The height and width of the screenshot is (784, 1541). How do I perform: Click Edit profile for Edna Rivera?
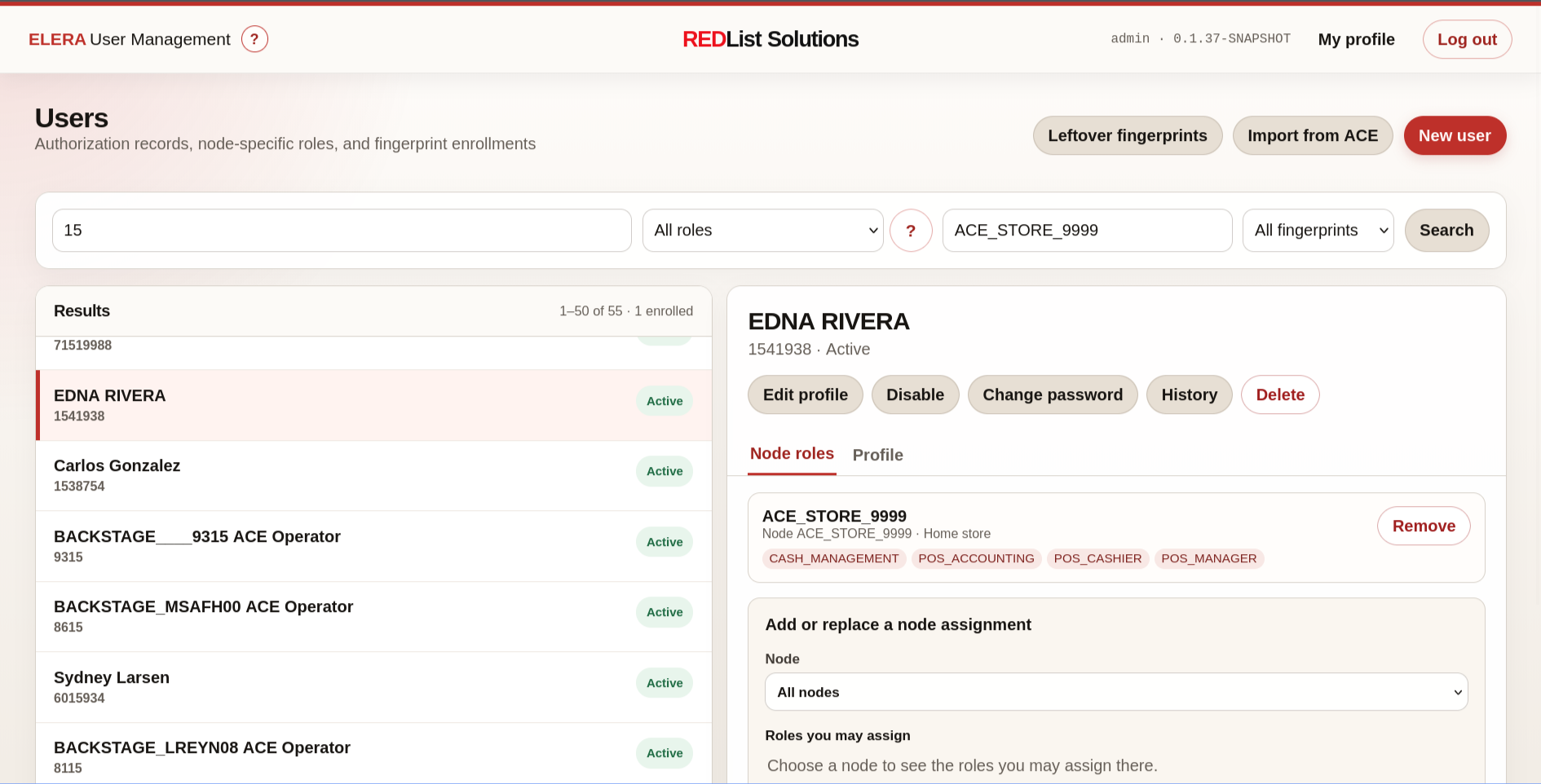805,394
